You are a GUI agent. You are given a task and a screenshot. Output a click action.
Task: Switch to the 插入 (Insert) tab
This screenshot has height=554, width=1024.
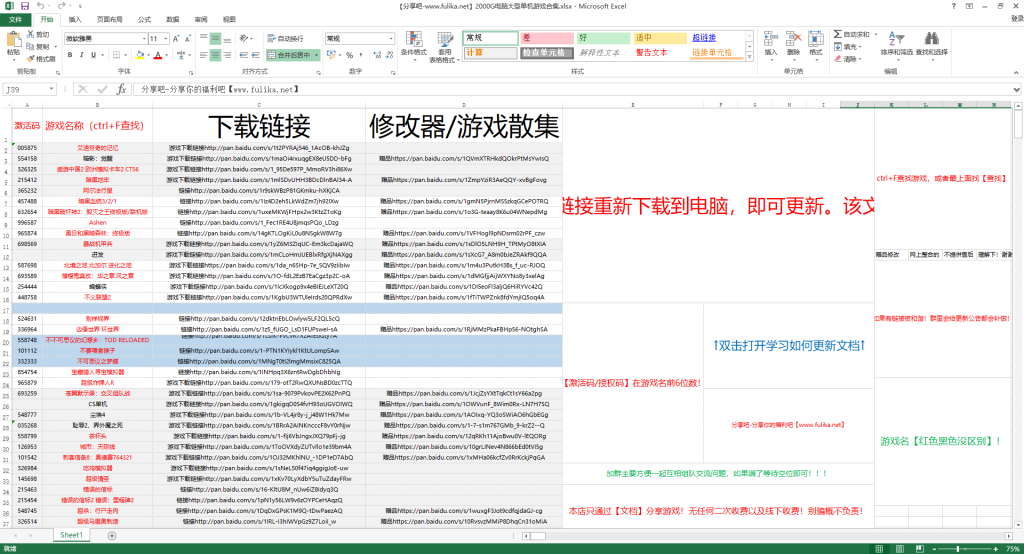[x=75, y=20]
